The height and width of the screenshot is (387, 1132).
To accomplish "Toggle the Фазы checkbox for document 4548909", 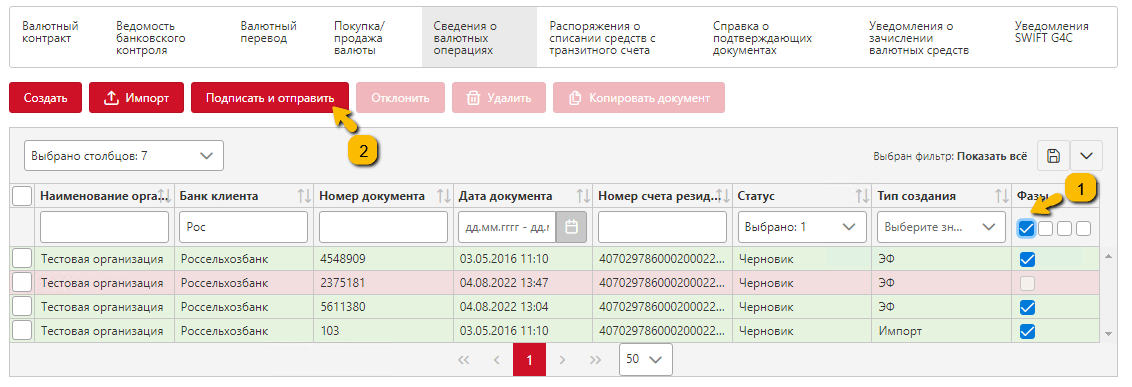I will point(1027,259).
